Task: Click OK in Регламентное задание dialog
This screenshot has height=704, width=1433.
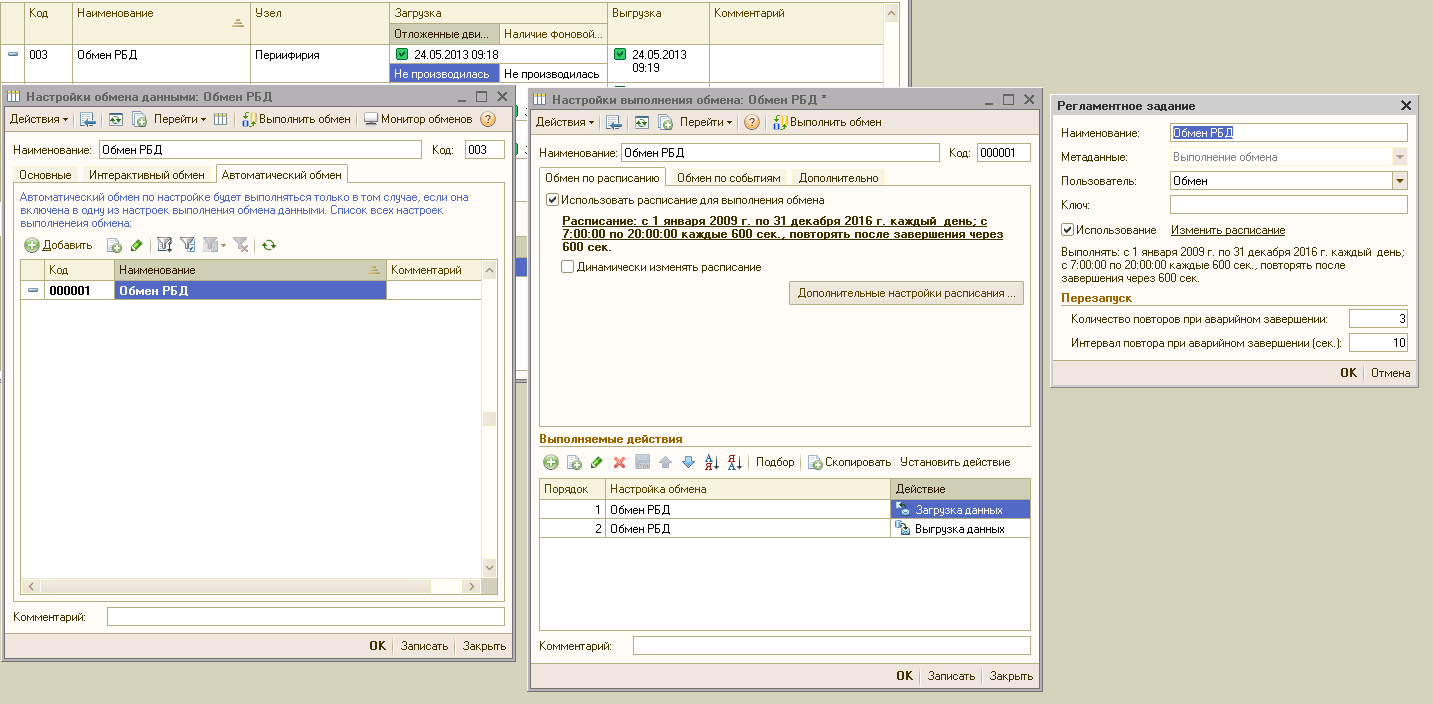Action: coord(1349,373)
